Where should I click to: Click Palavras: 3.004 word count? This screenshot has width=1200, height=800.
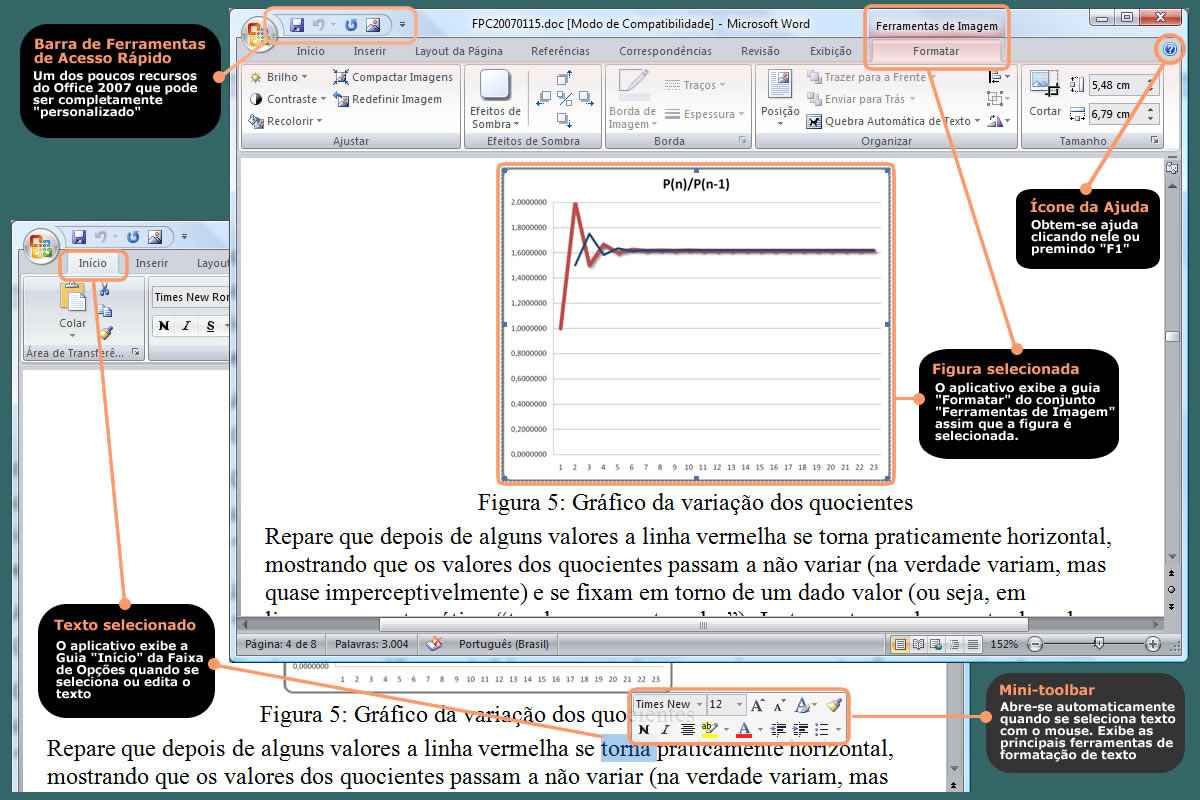point(371,645)
